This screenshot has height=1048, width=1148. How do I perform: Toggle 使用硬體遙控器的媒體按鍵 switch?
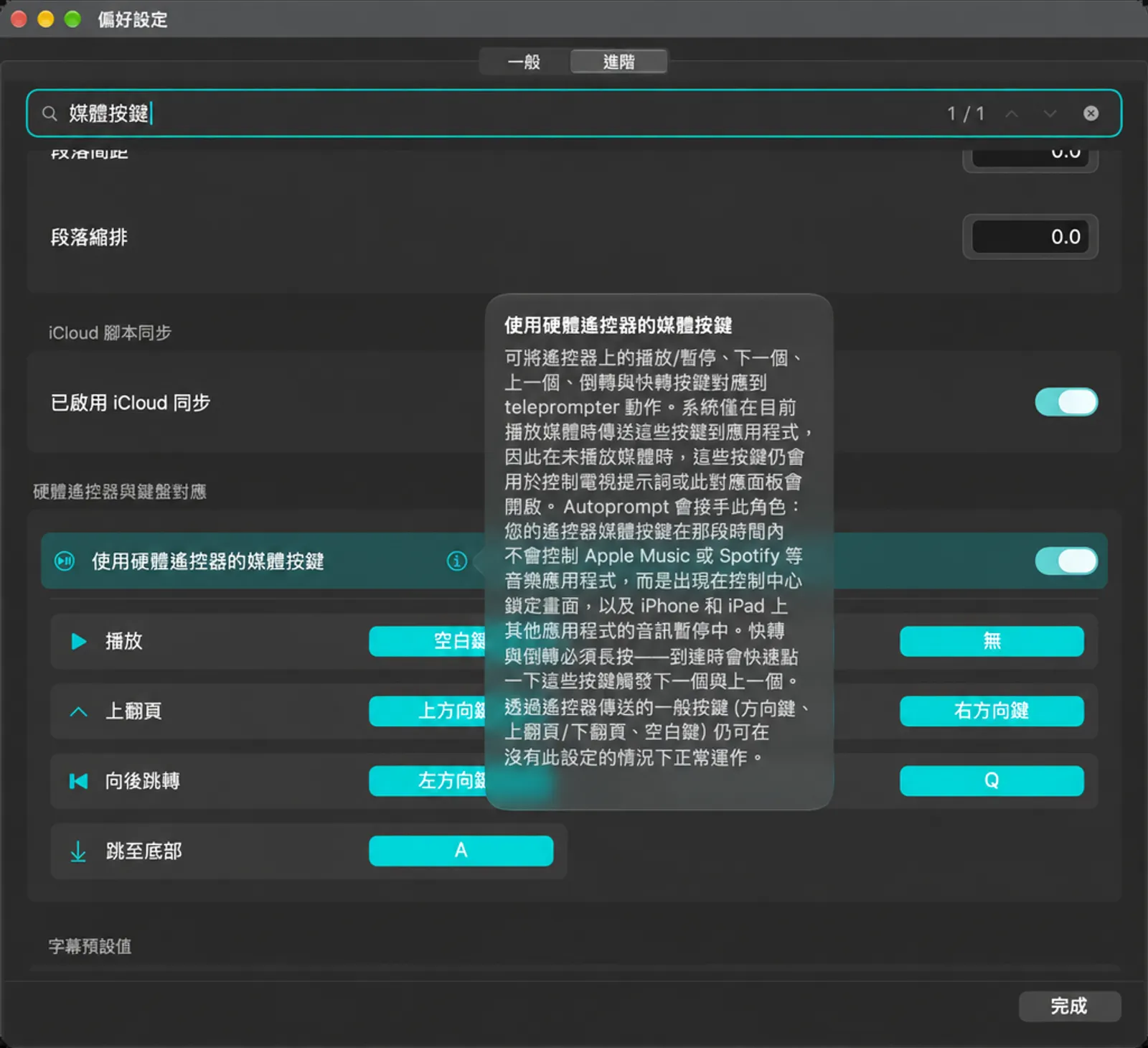1066,561
